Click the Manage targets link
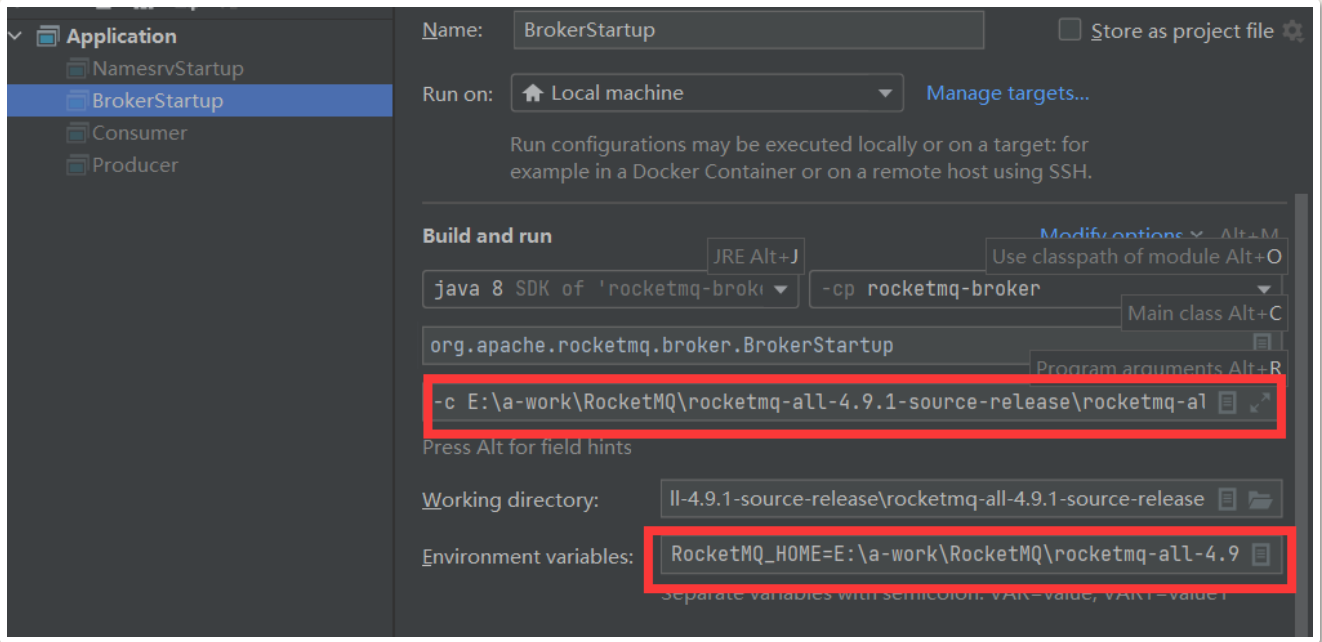The image size is (1322, 642). tap(1008, 93)
